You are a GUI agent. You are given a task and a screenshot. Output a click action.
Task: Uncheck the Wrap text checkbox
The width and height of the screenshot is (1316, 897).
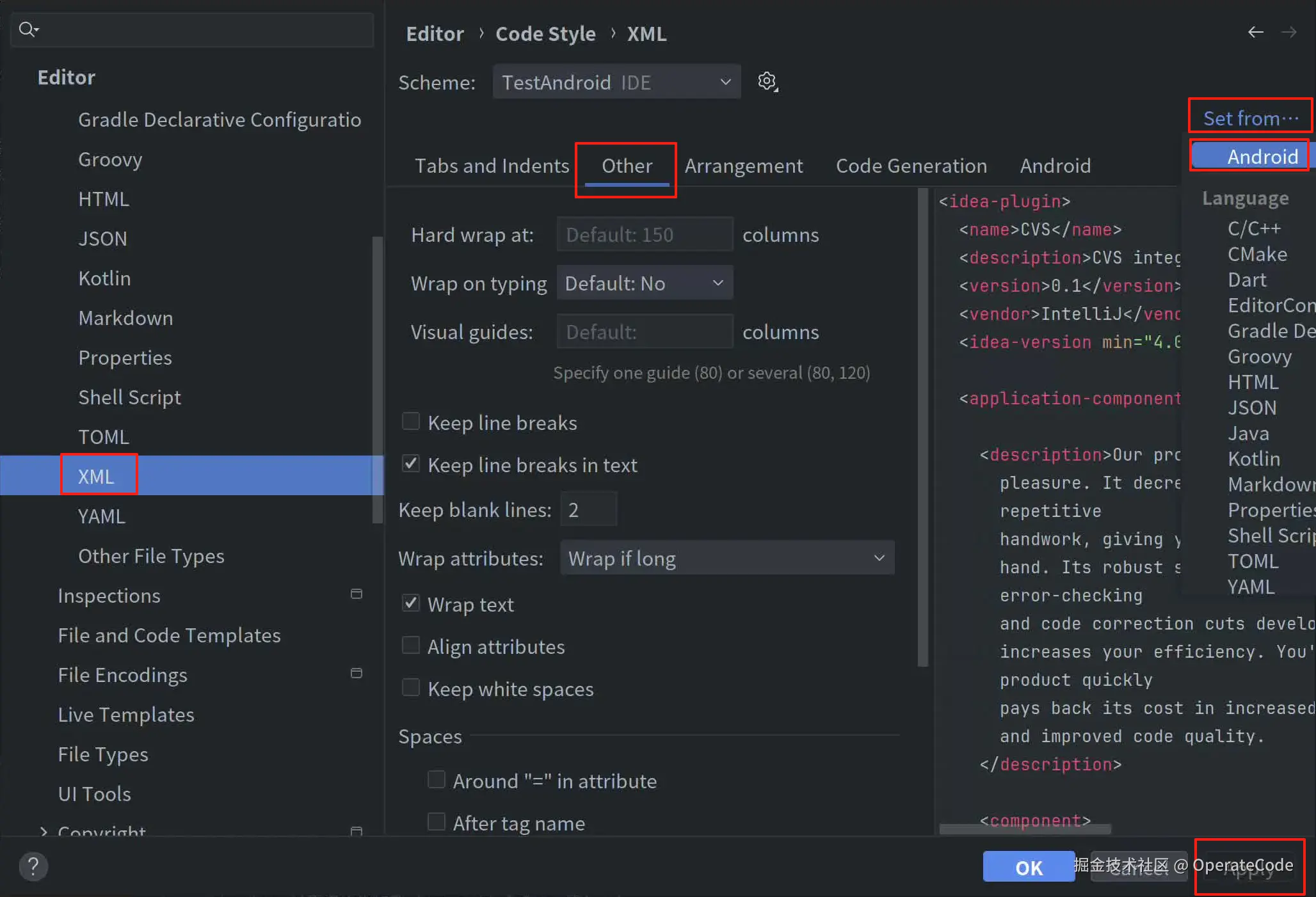point(411,603)
